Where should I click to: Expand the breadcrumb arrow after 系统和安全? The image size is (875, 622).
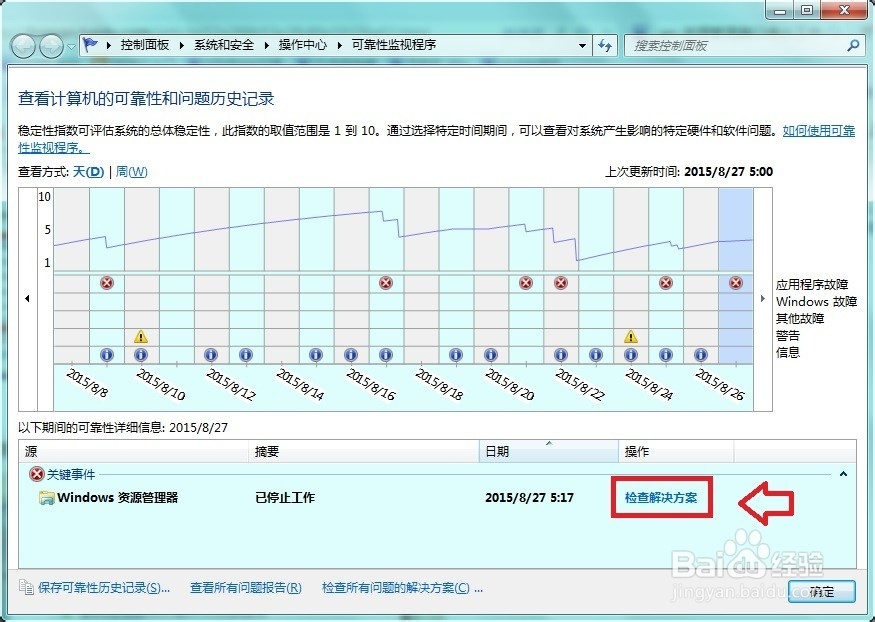266,45
